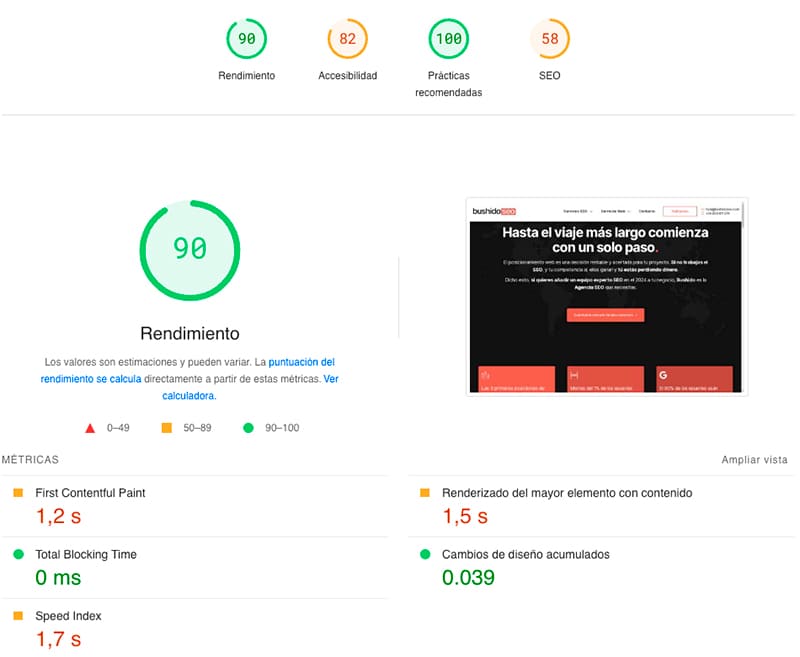The image size is (800, 657).
Task: Click the Rendimiento score gauge 90
Action: 246,39
